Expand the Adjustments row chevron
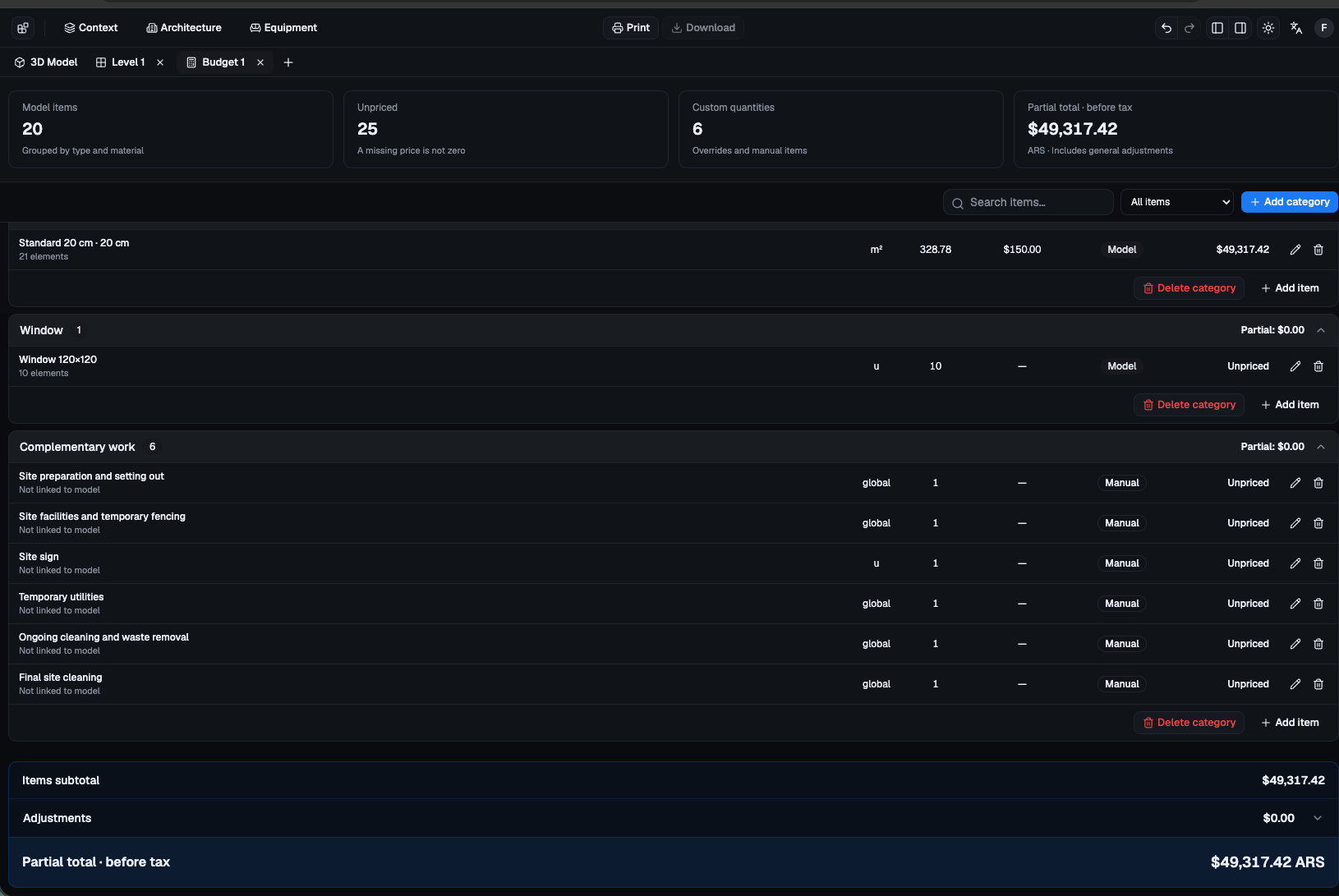Image resolution: width=1339 pixels, height=896 pixels. (1318, 818)
